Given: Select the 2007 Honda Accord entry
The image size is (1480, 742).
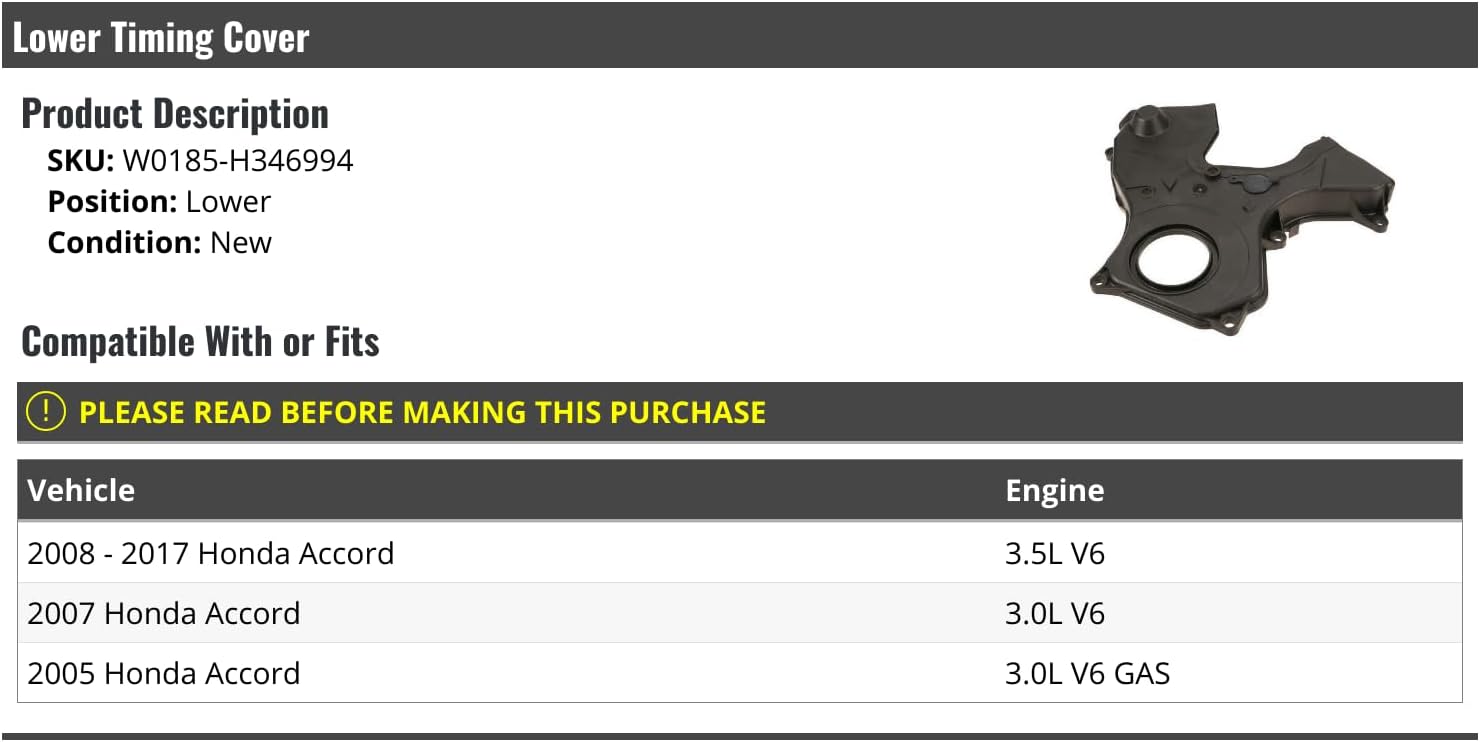Looking at the screenshot, I should tap(164, 613).
